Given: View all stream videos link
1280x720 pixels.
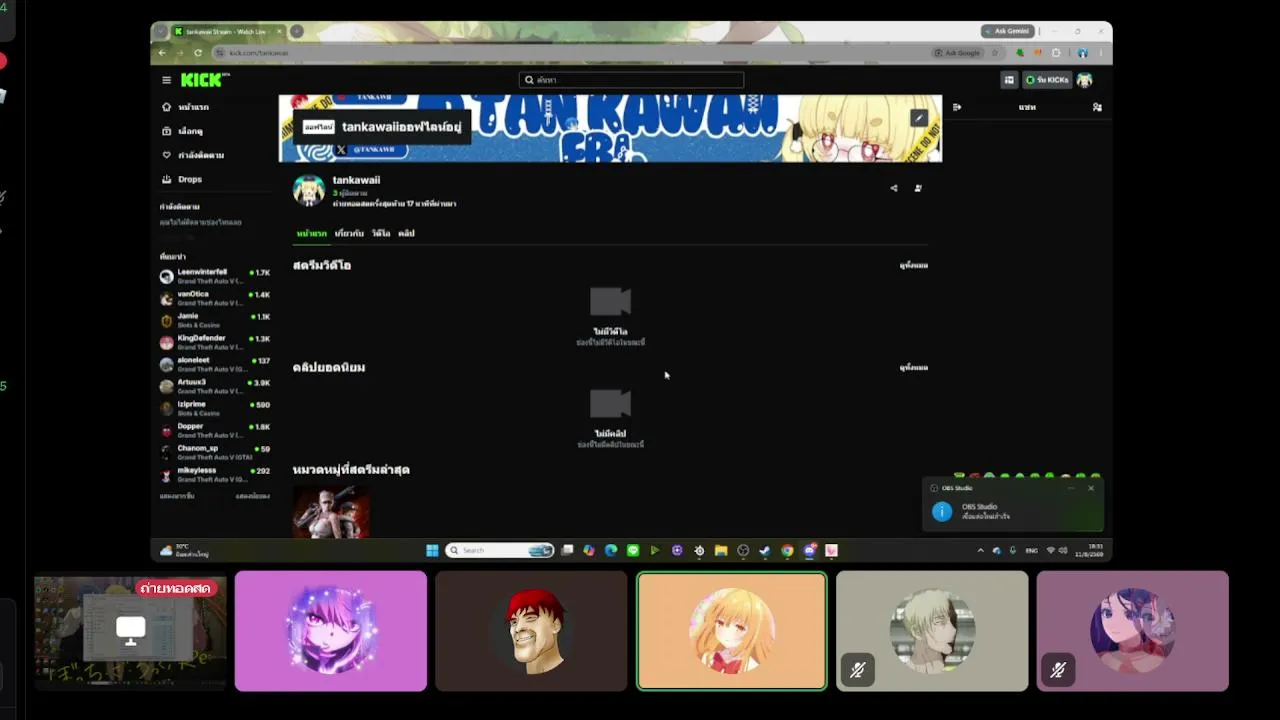Looking at the screenshot, I should pos(913,266).
